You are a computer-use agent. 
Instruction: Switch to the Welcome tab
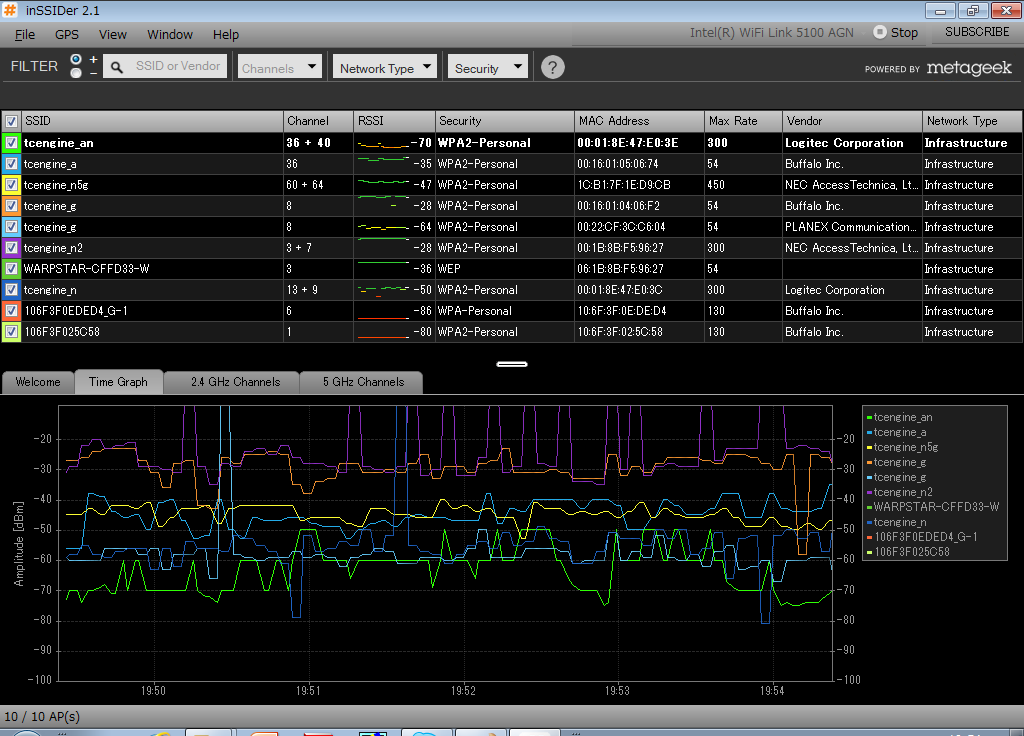pyautogui.click(x=38, y=382)
